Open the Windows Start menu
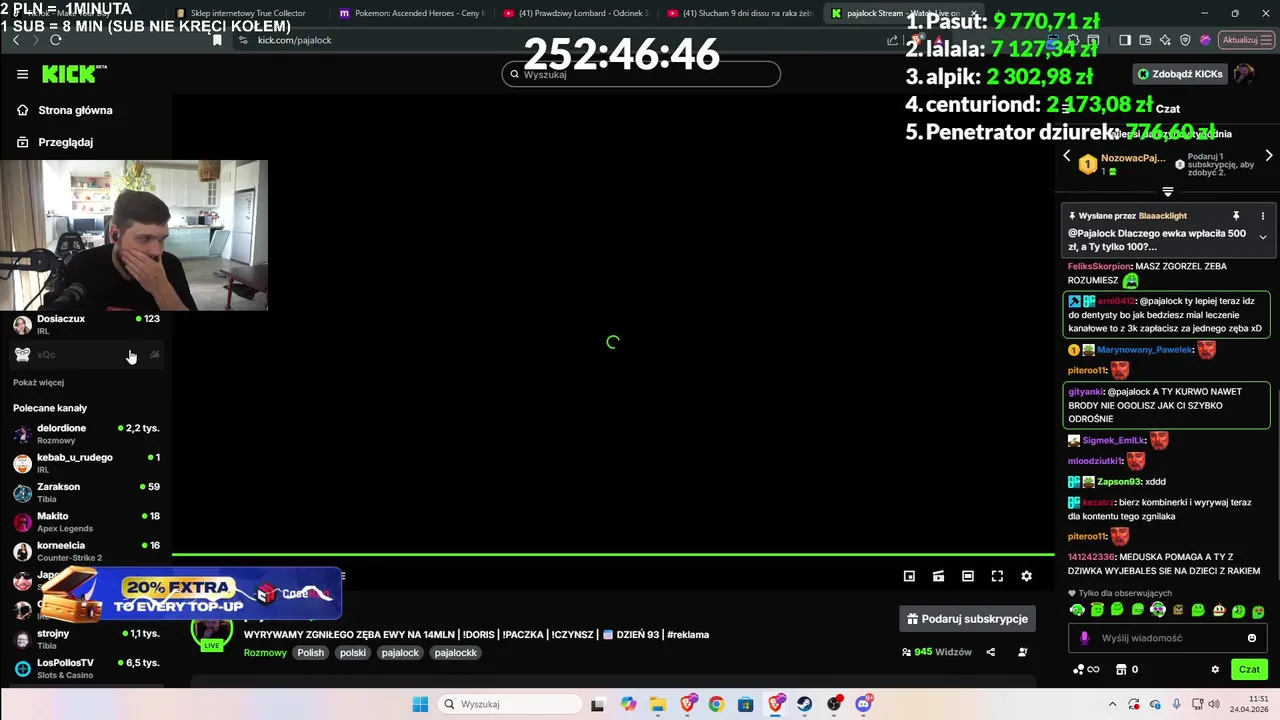Viewport: 1280px width, 720px height. (420, 704)
